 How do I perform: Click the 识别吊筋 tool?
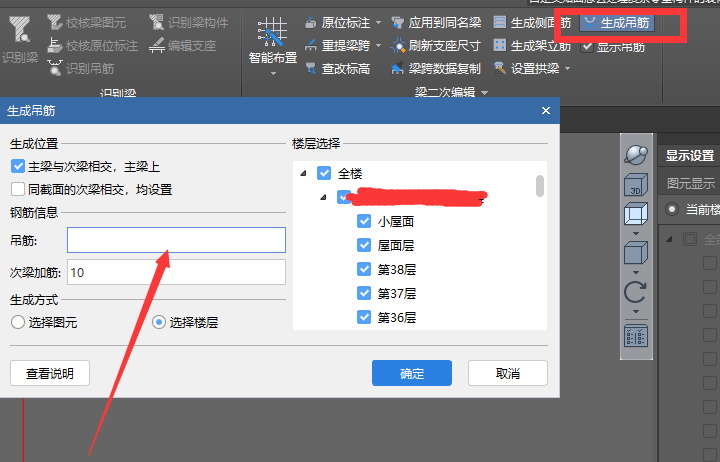tap(81, 68)
